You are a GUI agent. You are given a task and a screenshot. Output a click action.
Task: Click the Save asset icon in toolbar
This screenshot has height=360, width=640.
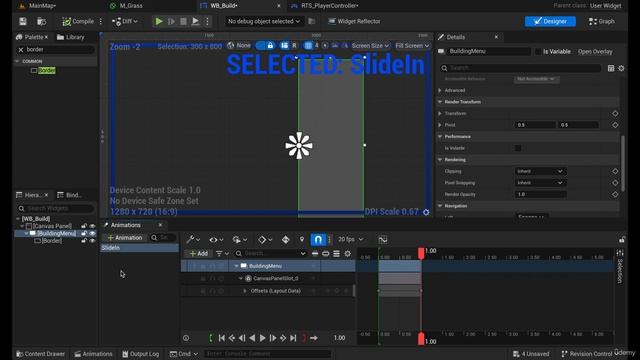[23, 21]
